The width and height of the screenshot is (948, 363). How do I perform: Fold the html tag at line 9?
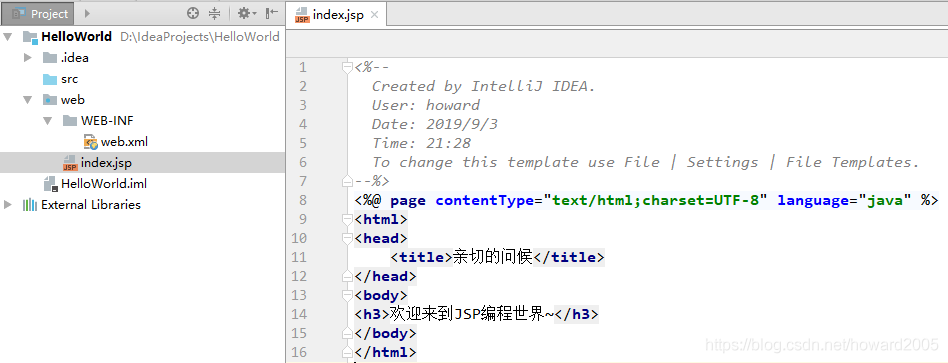click(x=347, y=220)
